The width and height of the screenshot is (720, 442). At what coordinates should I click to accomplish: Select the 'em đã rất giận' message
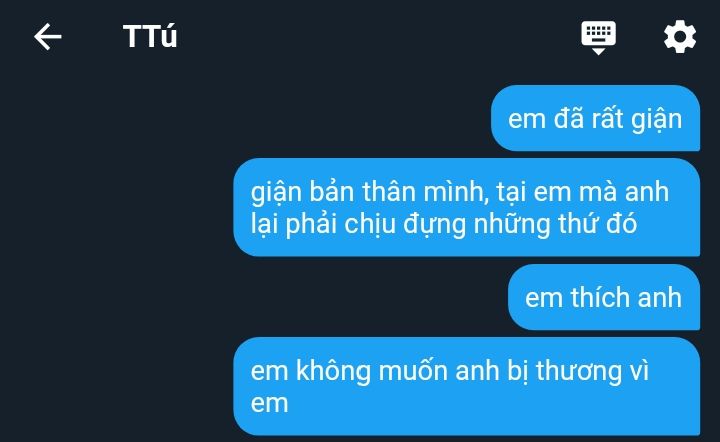[595, 118]
